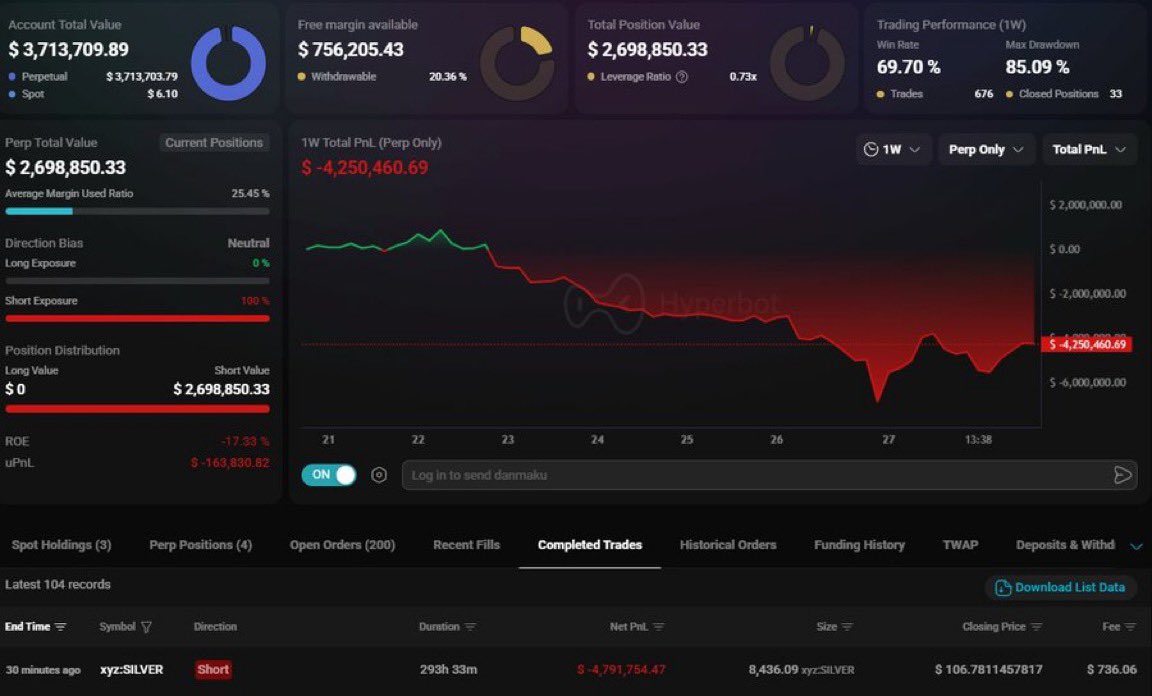This screenshot has width=1152, height=696.
Task: Sort by Net PnL column icon
Action: (x=658, y=627)
